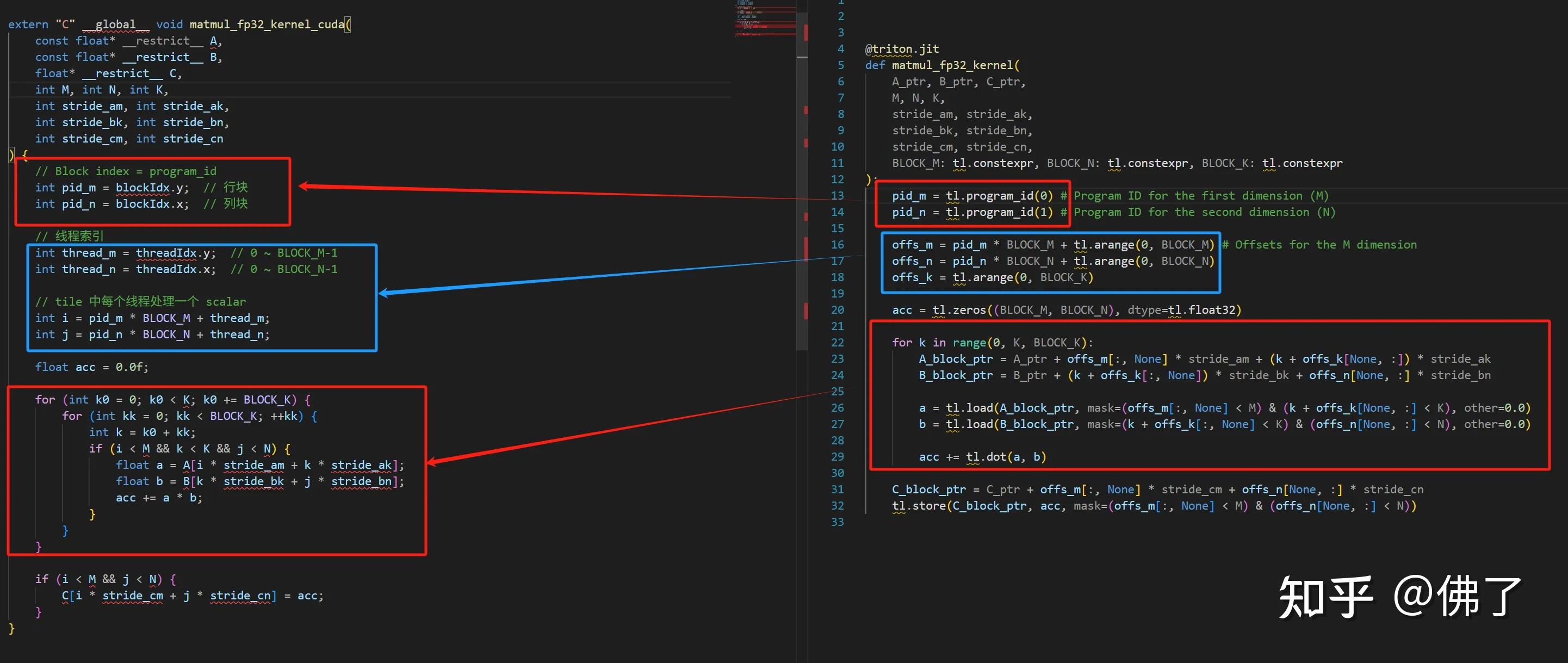Click line number 13 in the gutter

(837, 196)
